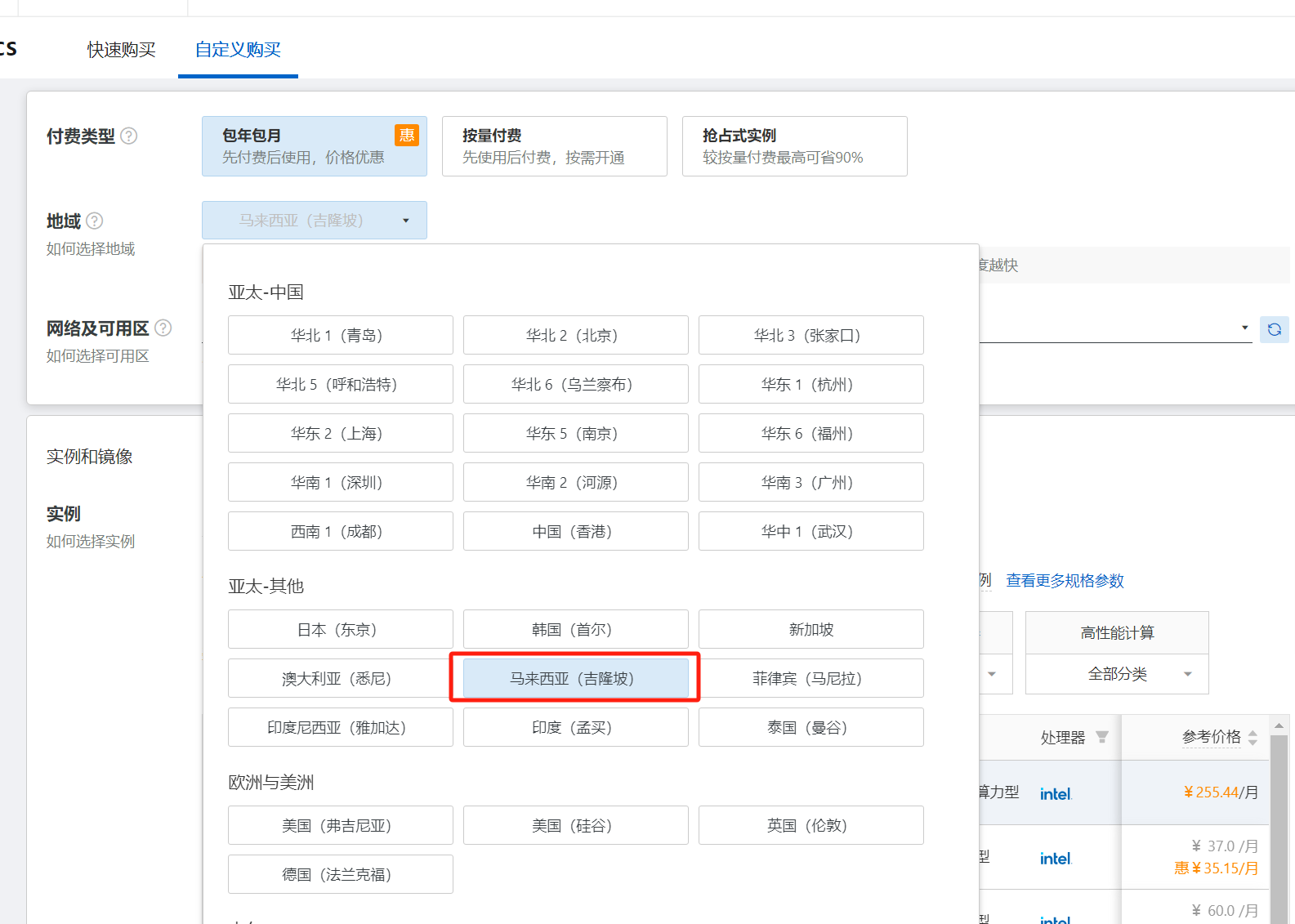Choose region 美国（硅谷）
1295x924 pixels.
point(576,825)
